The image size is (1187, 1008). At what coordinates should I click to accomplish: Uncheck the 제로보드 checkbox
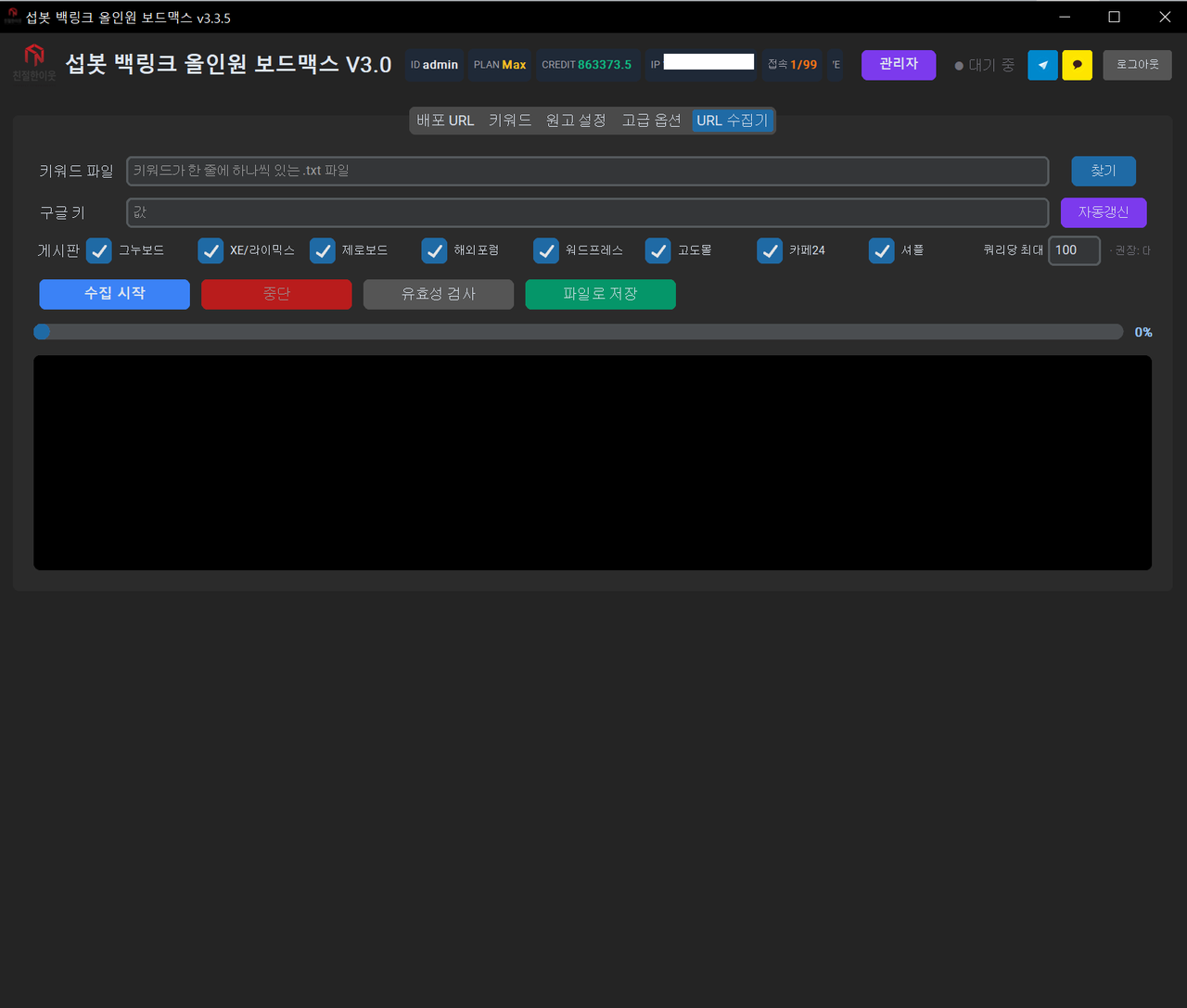pyautogui.click(x=322, y=250)
